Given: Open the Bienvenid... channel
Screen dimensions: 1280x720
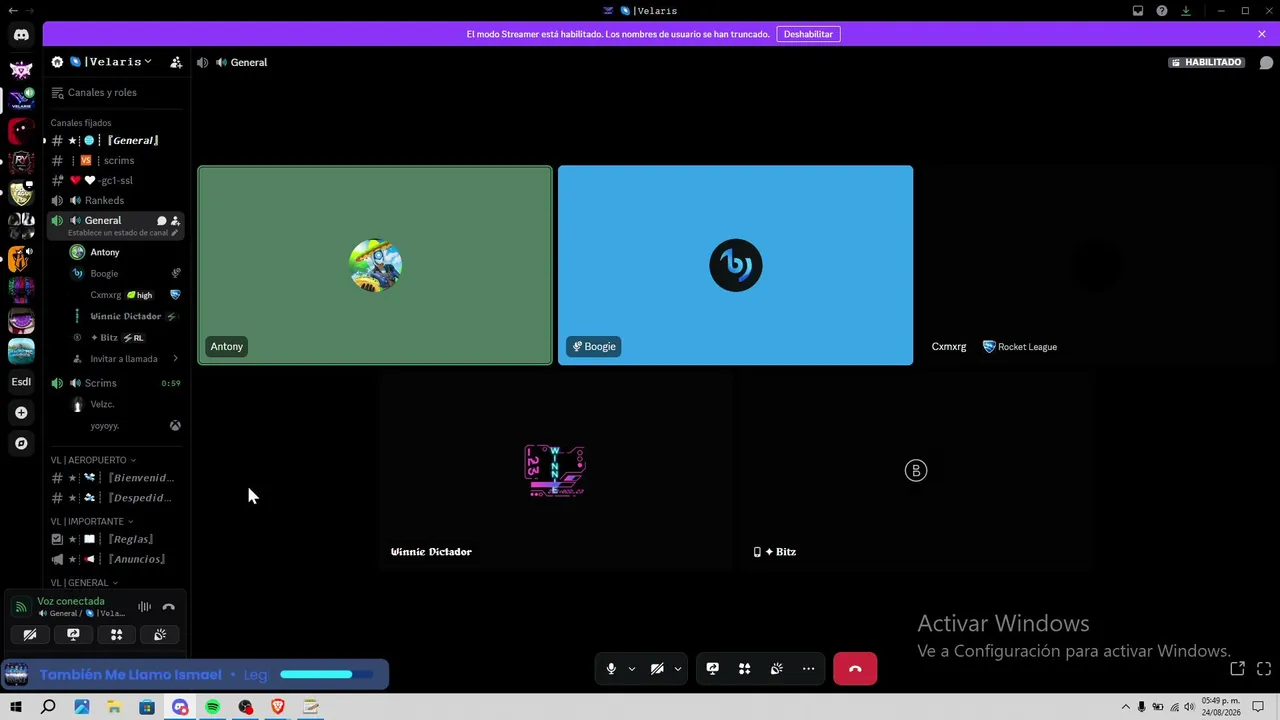Looking at the screenshot, I should 116,478.
